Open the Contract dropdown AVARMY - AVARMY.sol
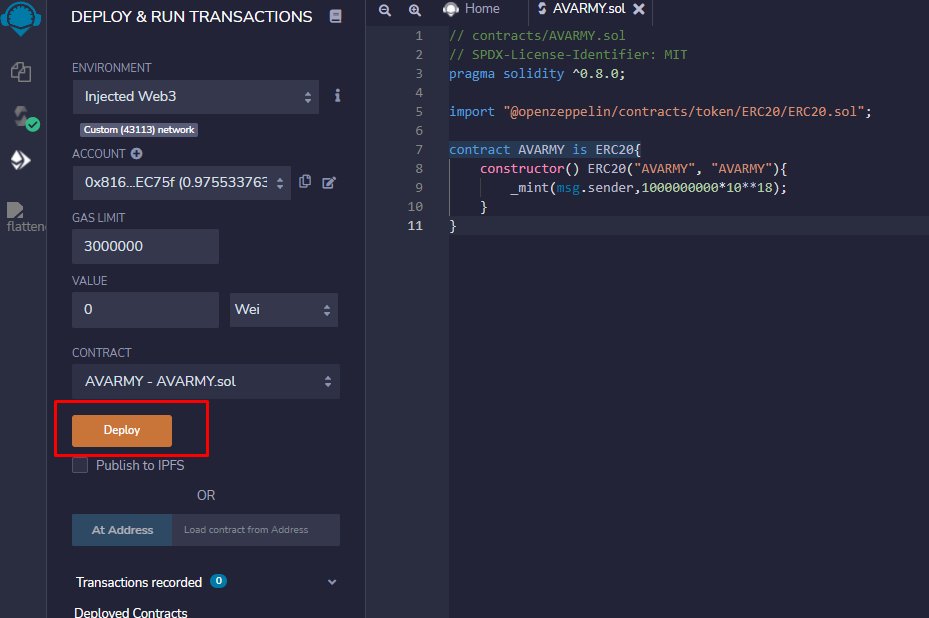Screen dimensions: 929x618 (x=206, y=382)
